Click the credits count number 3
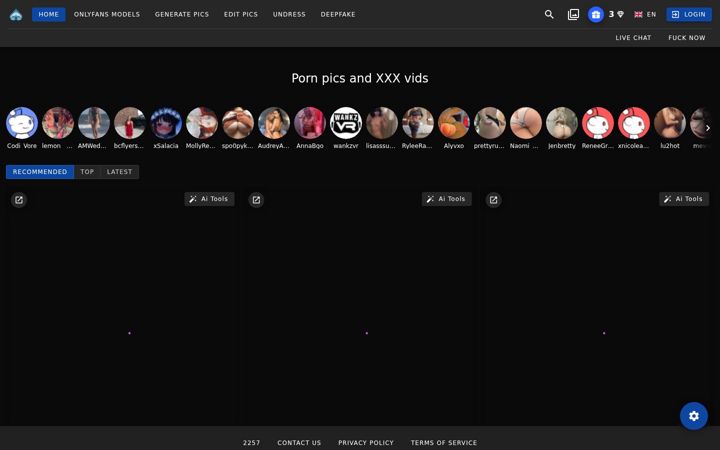This screenshot has width=720, height=450. 611,15
